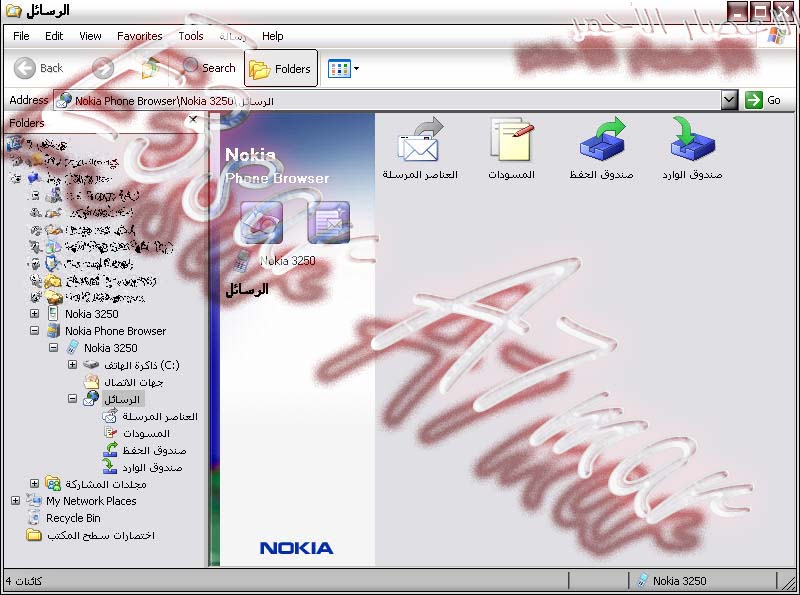Open the Edit menu
The image size is (800, 595).
coord(54,36)
